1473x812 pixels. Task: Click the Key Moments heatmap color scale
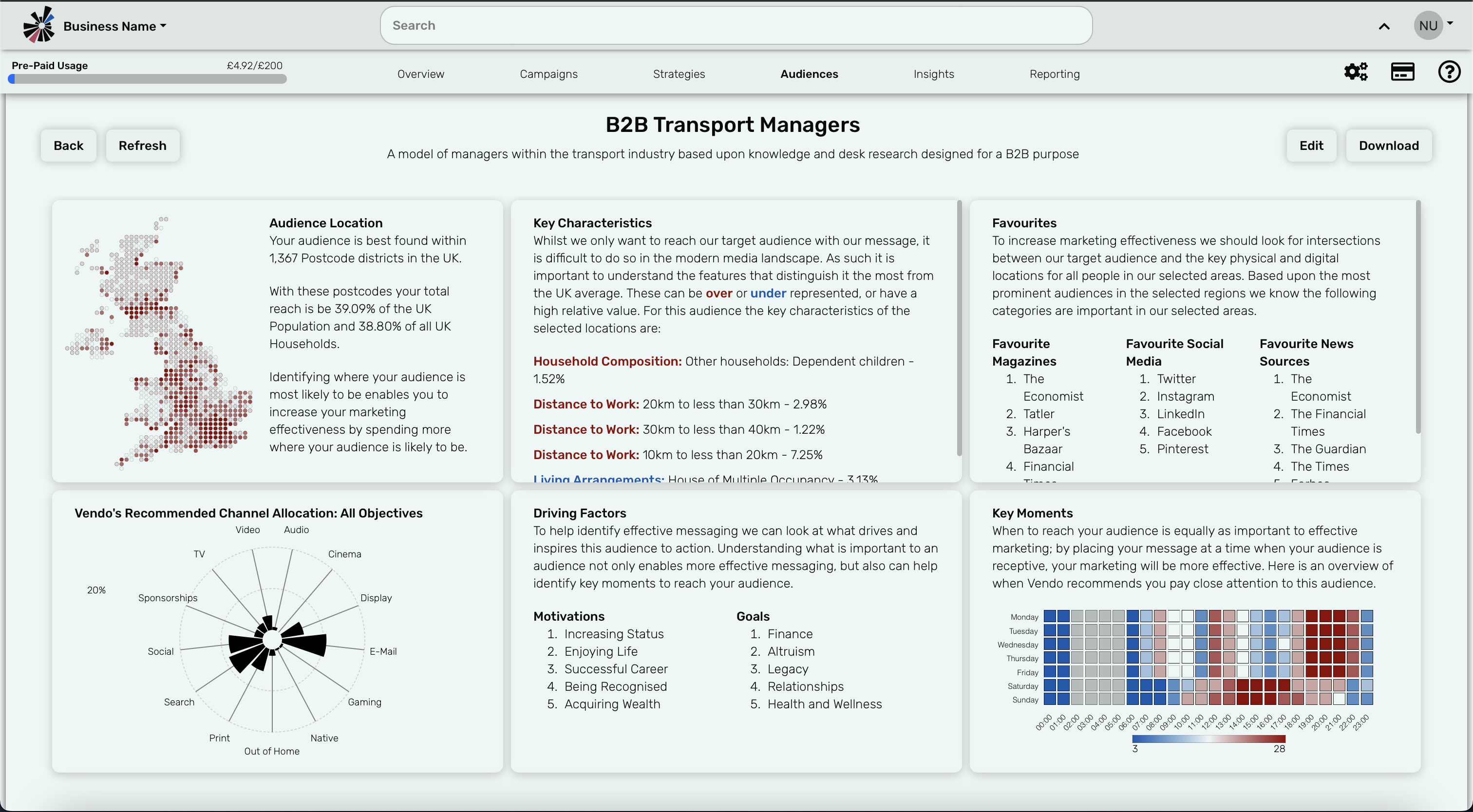pos(1208,739)
